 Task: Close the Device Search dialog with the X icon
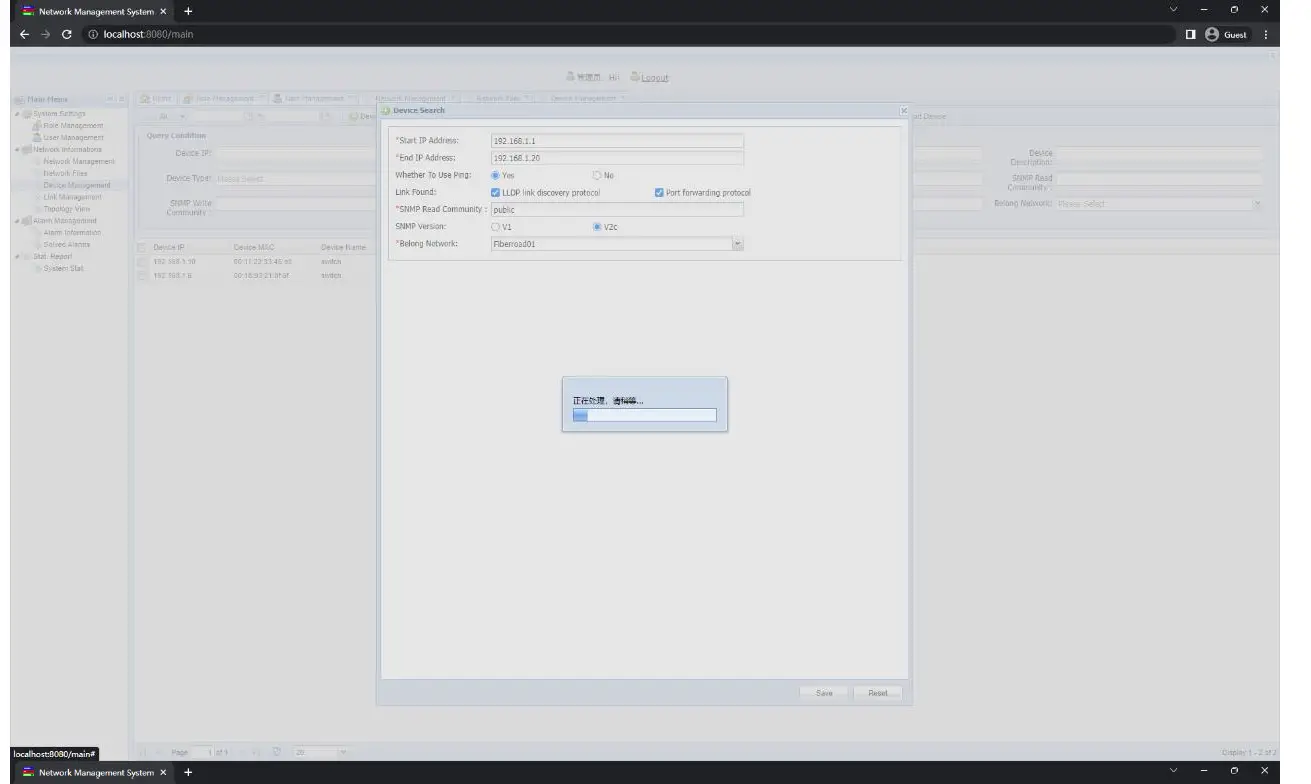pyautogui.click(x=903, y=111)
